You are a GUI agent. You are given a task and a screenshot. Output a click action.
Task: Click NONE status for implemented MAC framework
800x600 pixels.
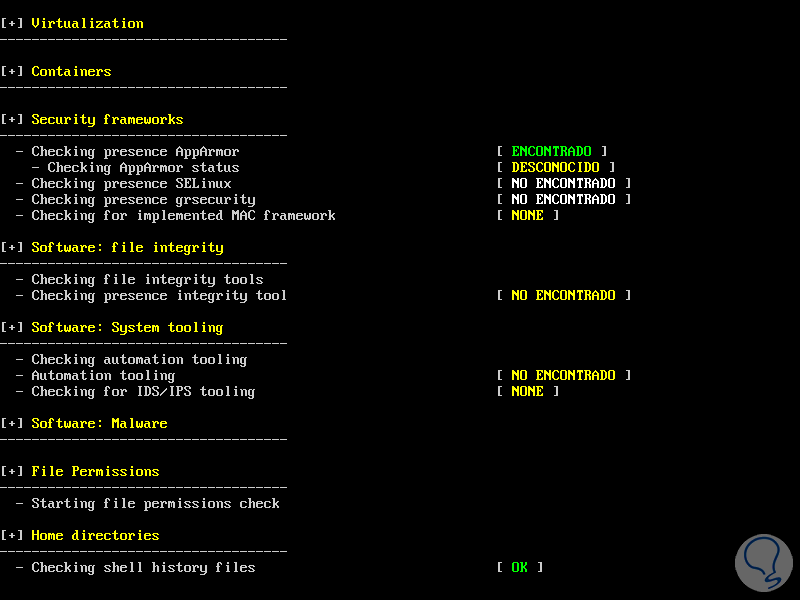tap(527, 215)
